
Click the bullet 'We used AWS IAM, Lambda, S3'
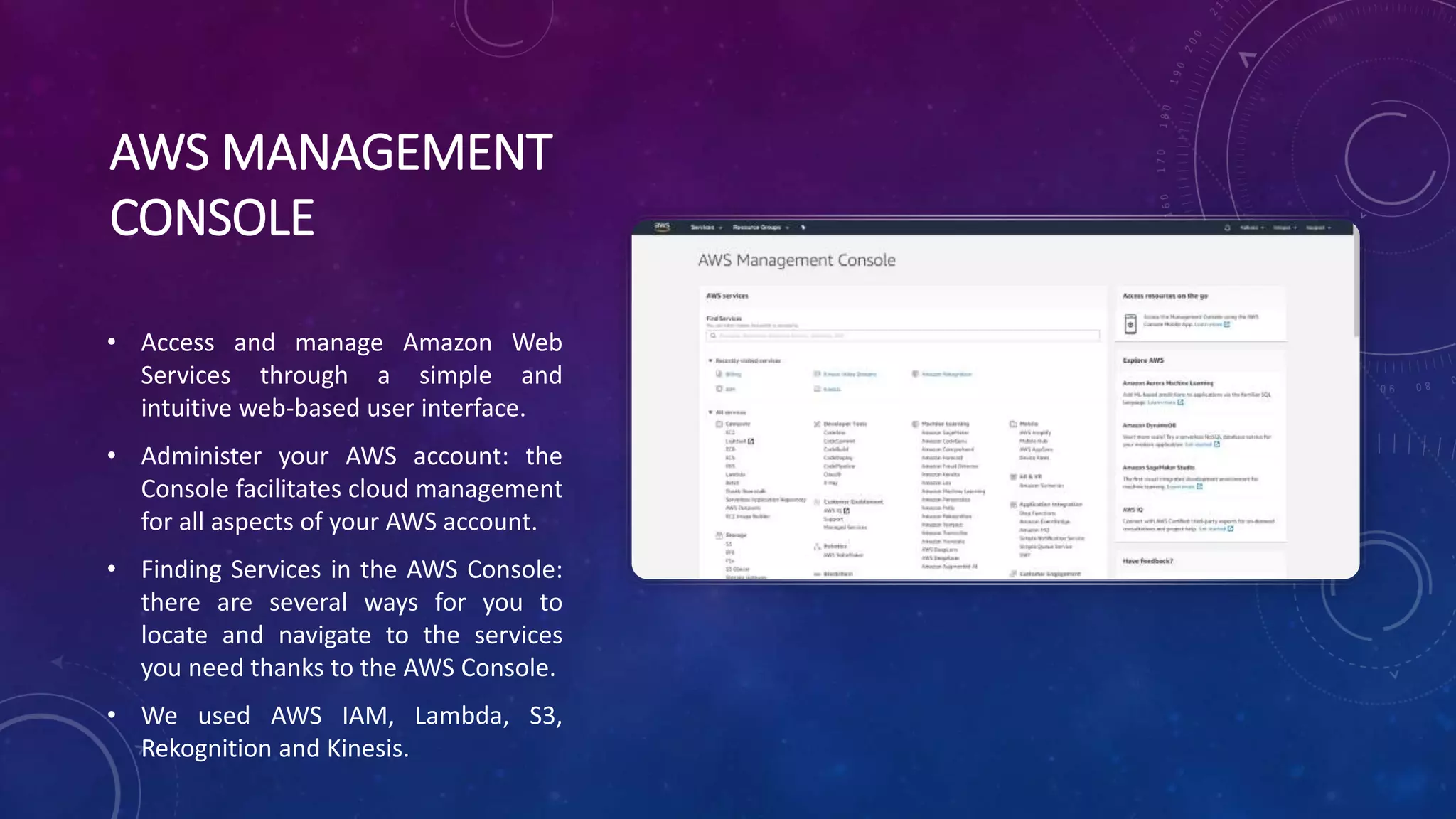click(351, 732)
